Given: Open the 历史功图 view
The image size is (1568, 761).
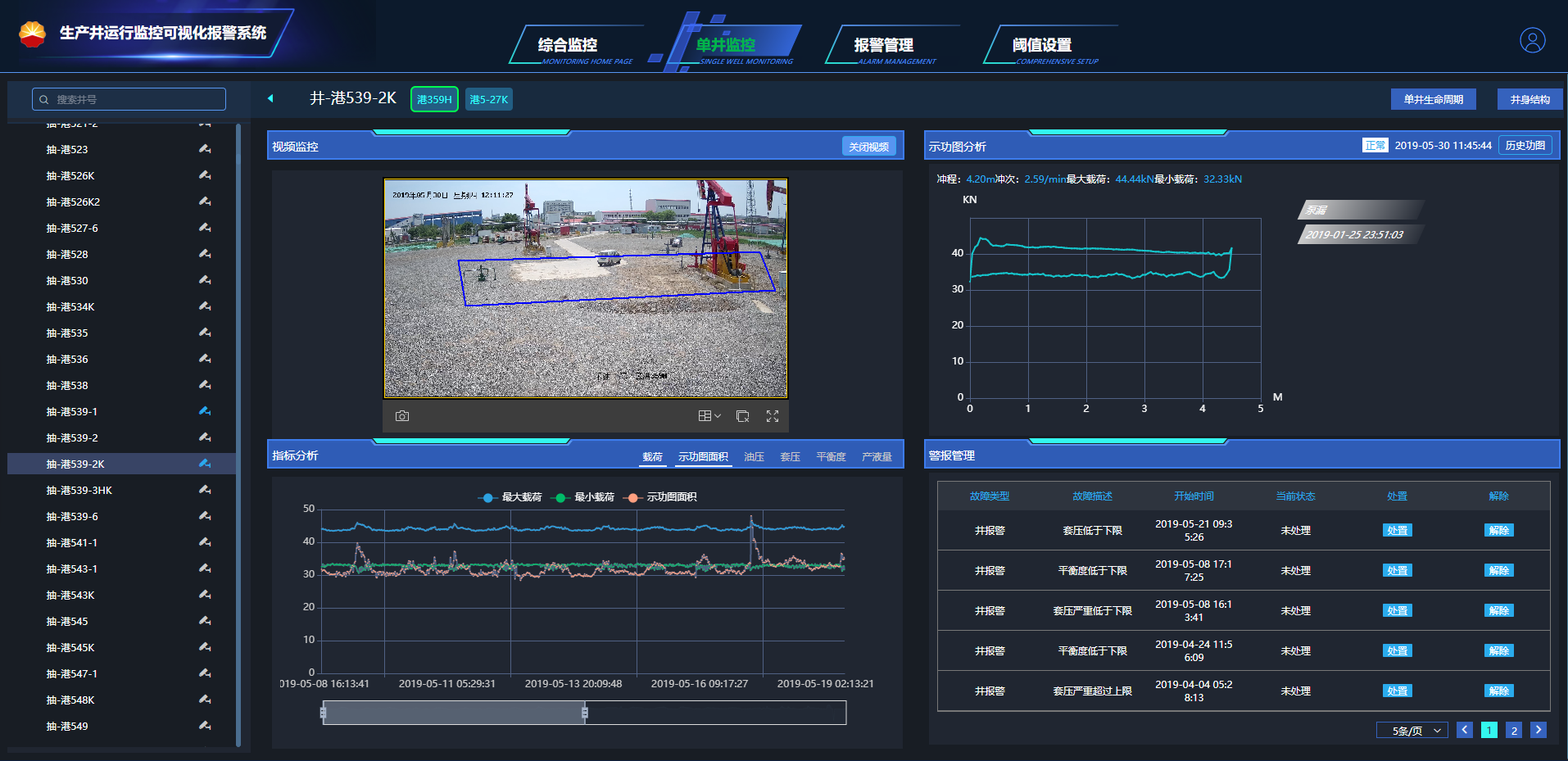Looking at the screenshot, I should (x=1525, y=146).
